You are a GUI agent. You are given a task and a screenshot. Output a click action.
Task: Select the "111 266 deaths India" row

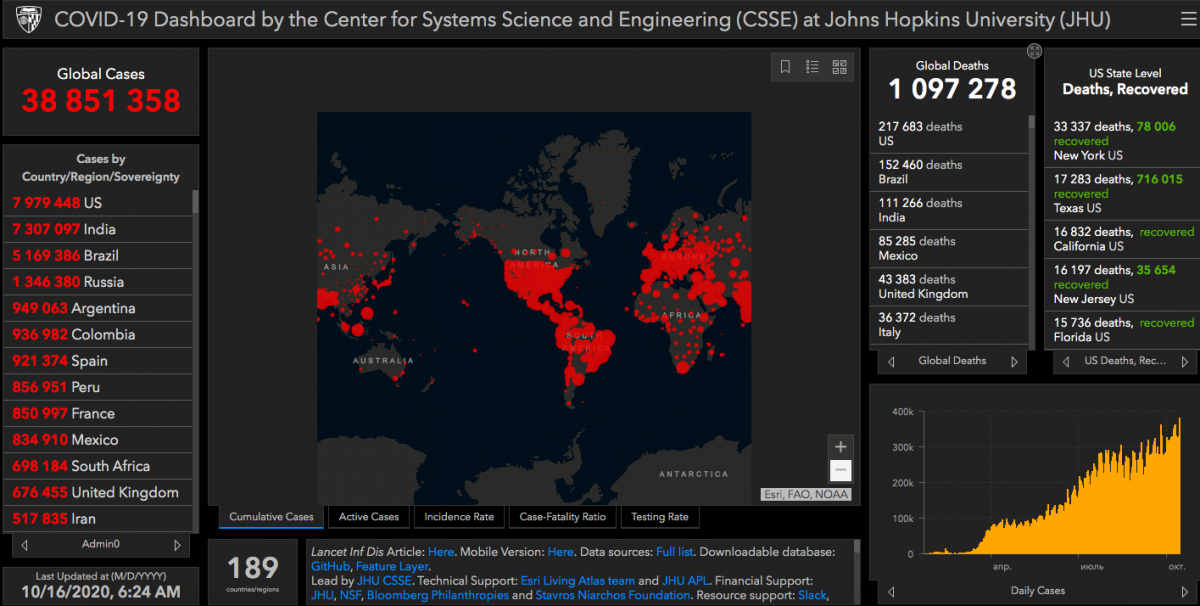949,210
